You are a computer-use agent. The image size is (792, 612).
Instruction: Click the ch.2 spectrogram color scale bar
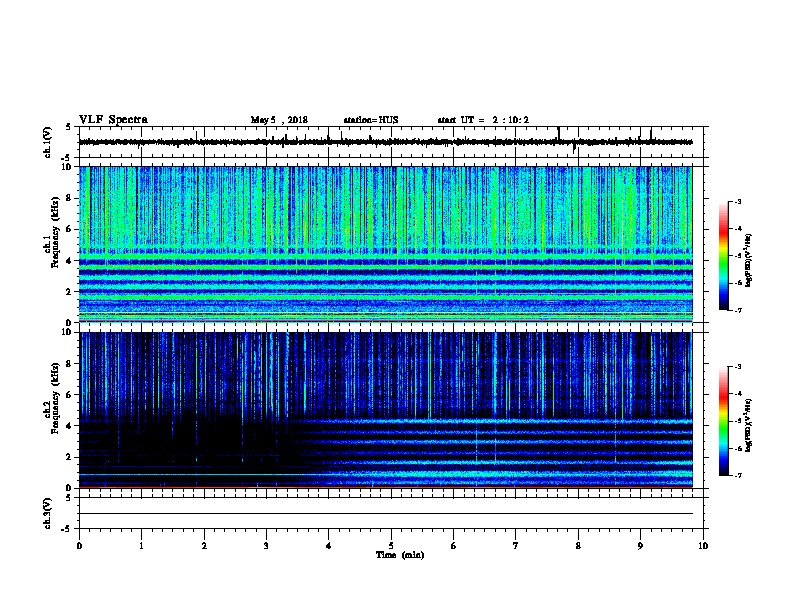tap(724, 421)
